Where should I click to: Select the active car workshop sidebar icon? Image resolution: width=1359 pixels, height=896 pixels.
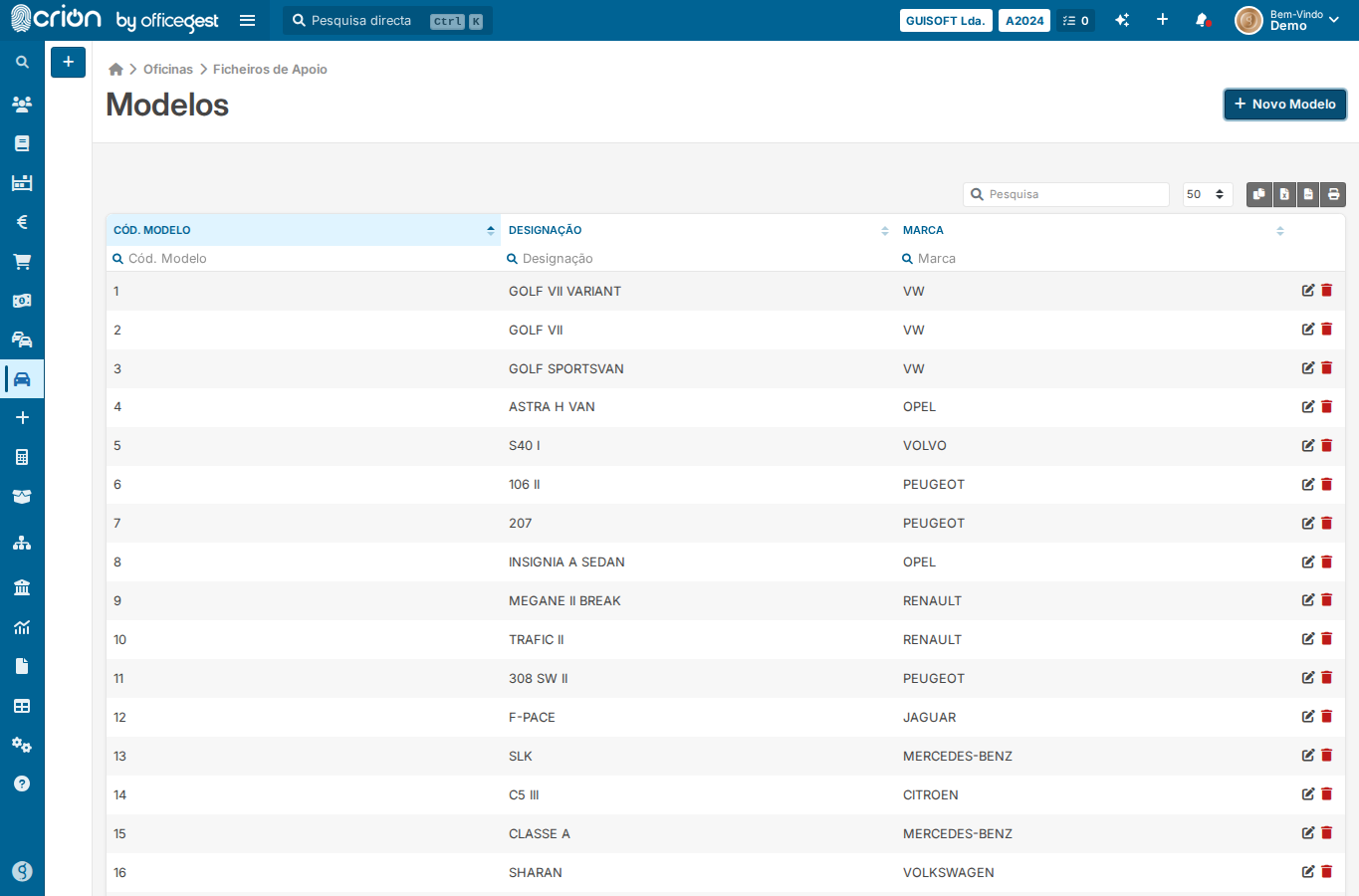pos(22,379)
